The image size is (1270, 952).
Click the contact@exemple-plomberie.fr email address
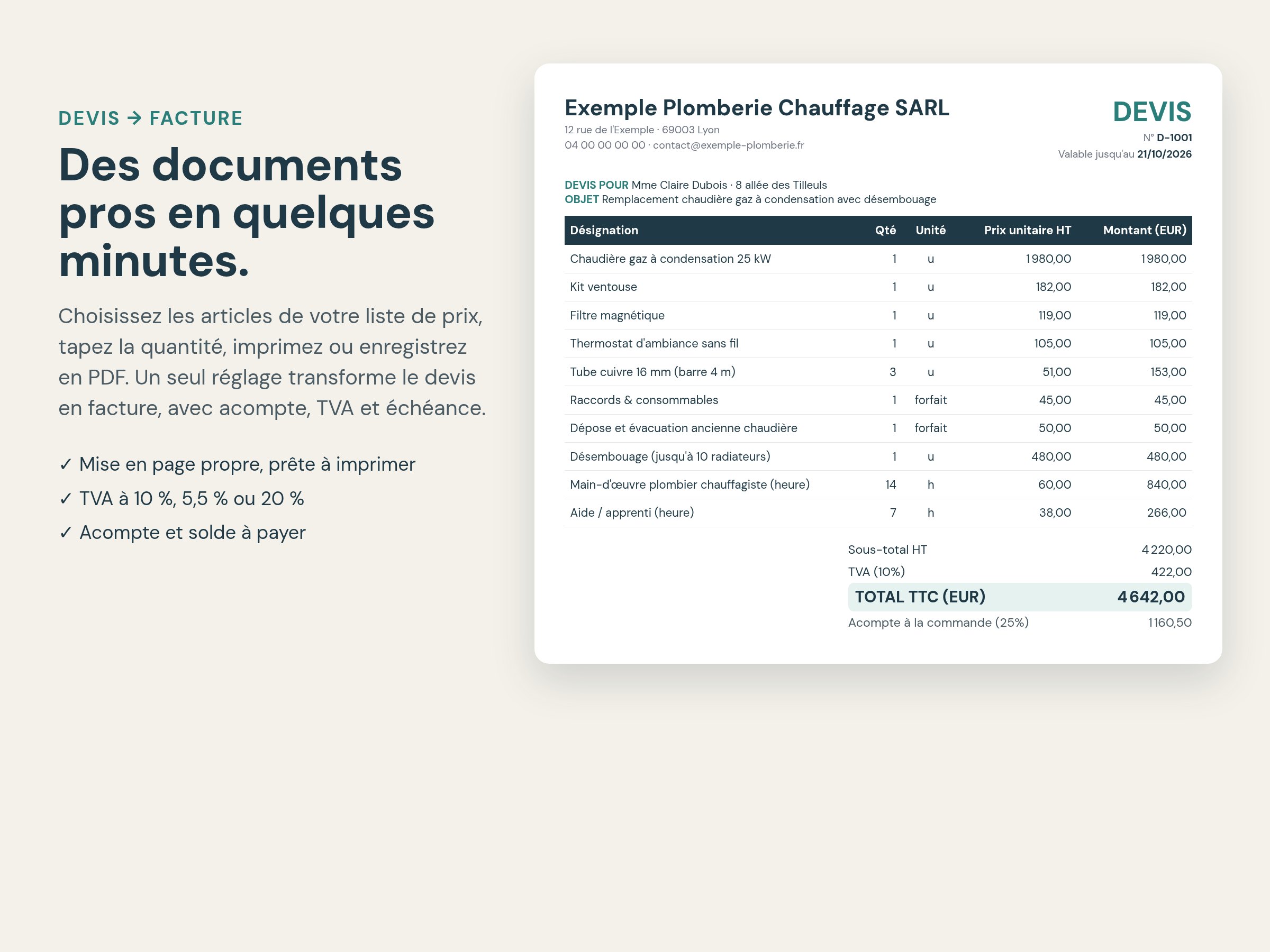[729, 145]
